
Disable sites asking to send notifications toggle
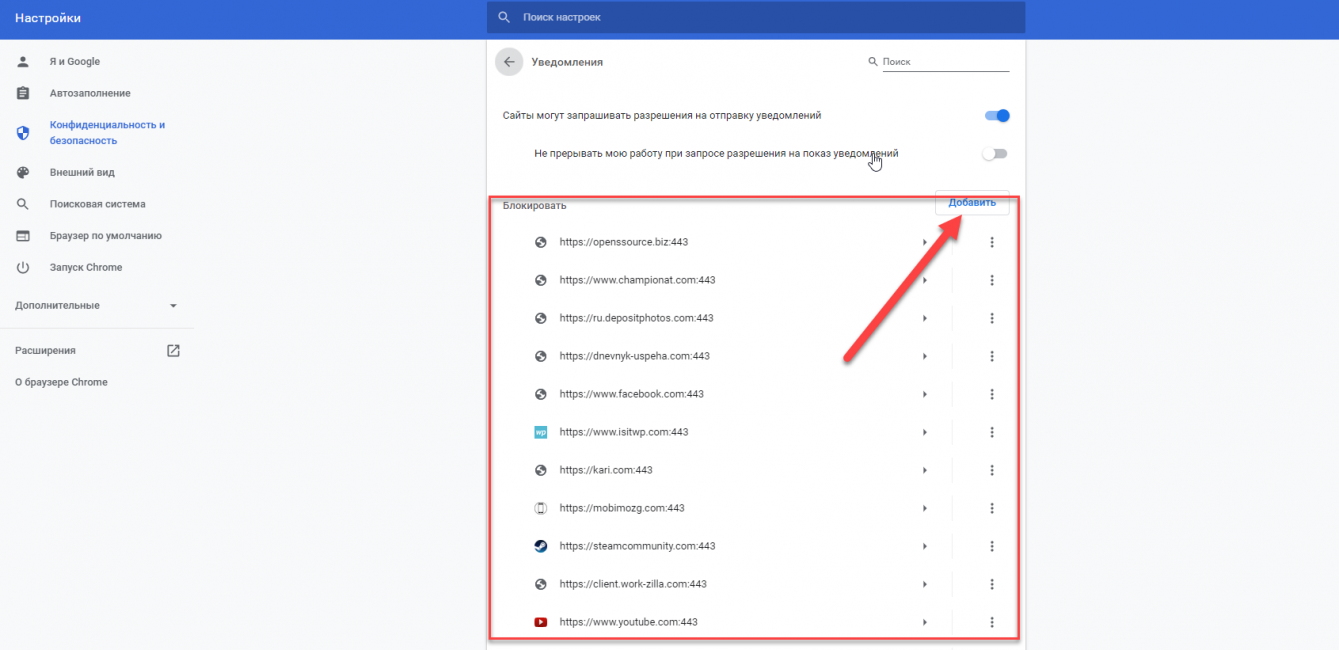pos(997,116)
